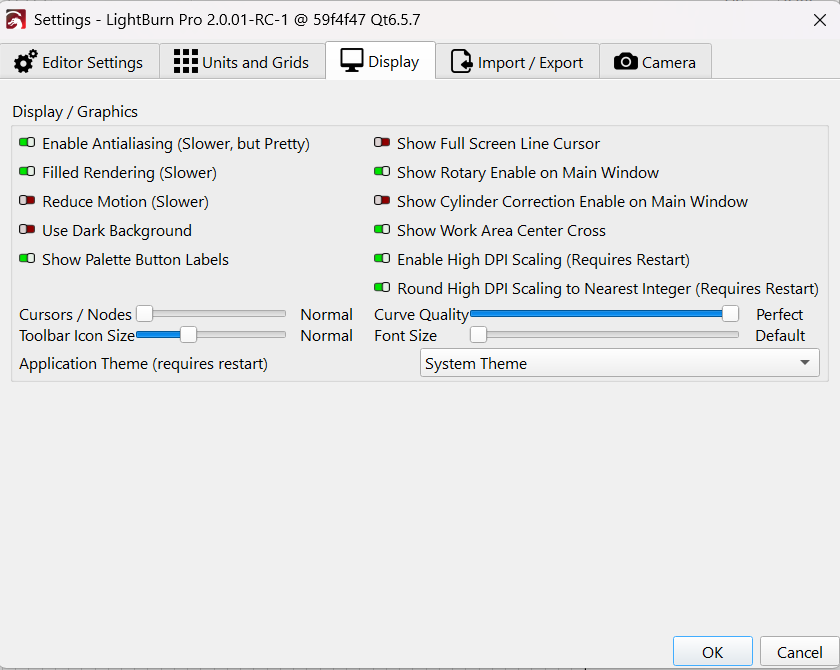
Task: Click the Font Size label
Action: point(406,336)
